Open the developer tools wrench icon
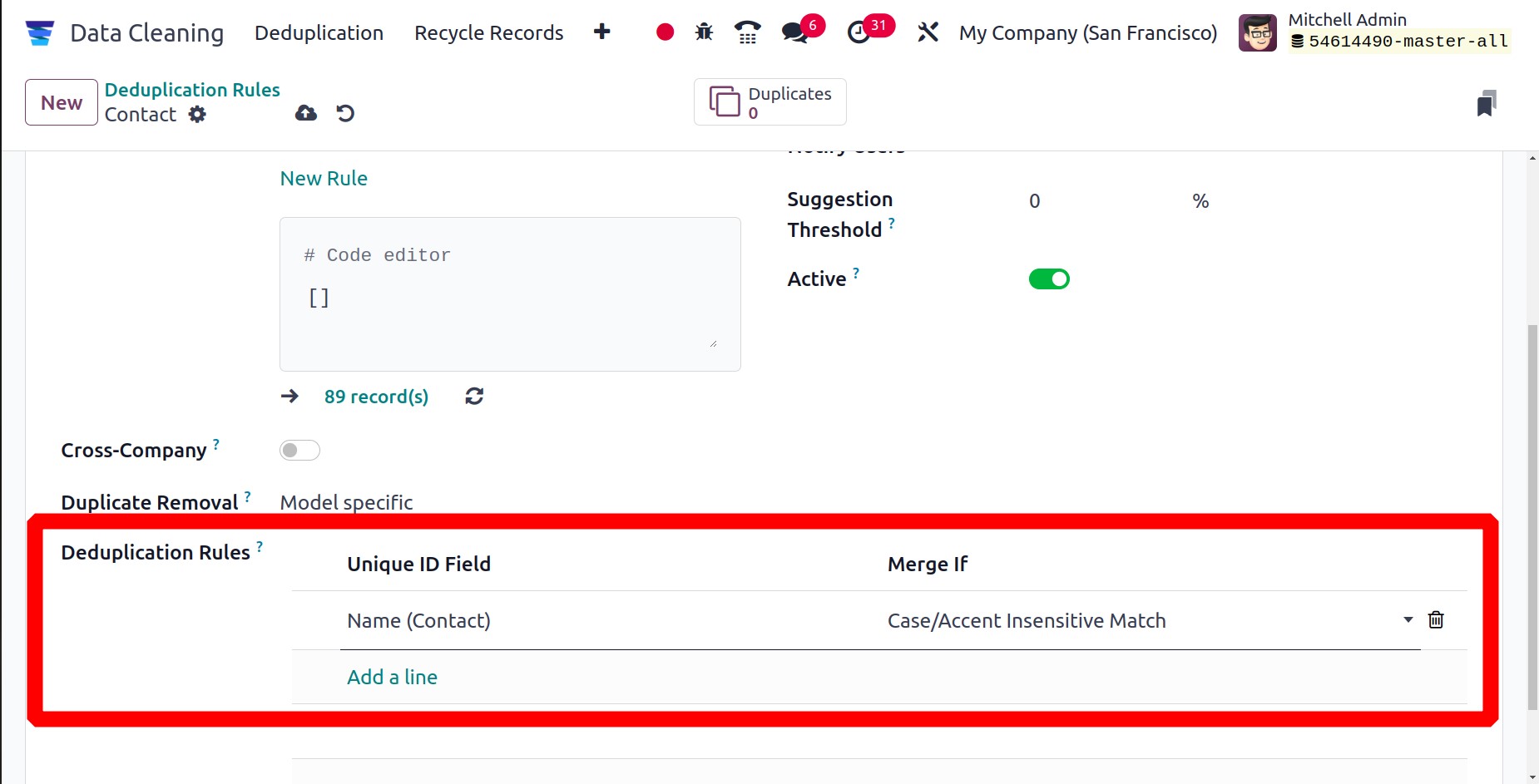 click(928, 32)
